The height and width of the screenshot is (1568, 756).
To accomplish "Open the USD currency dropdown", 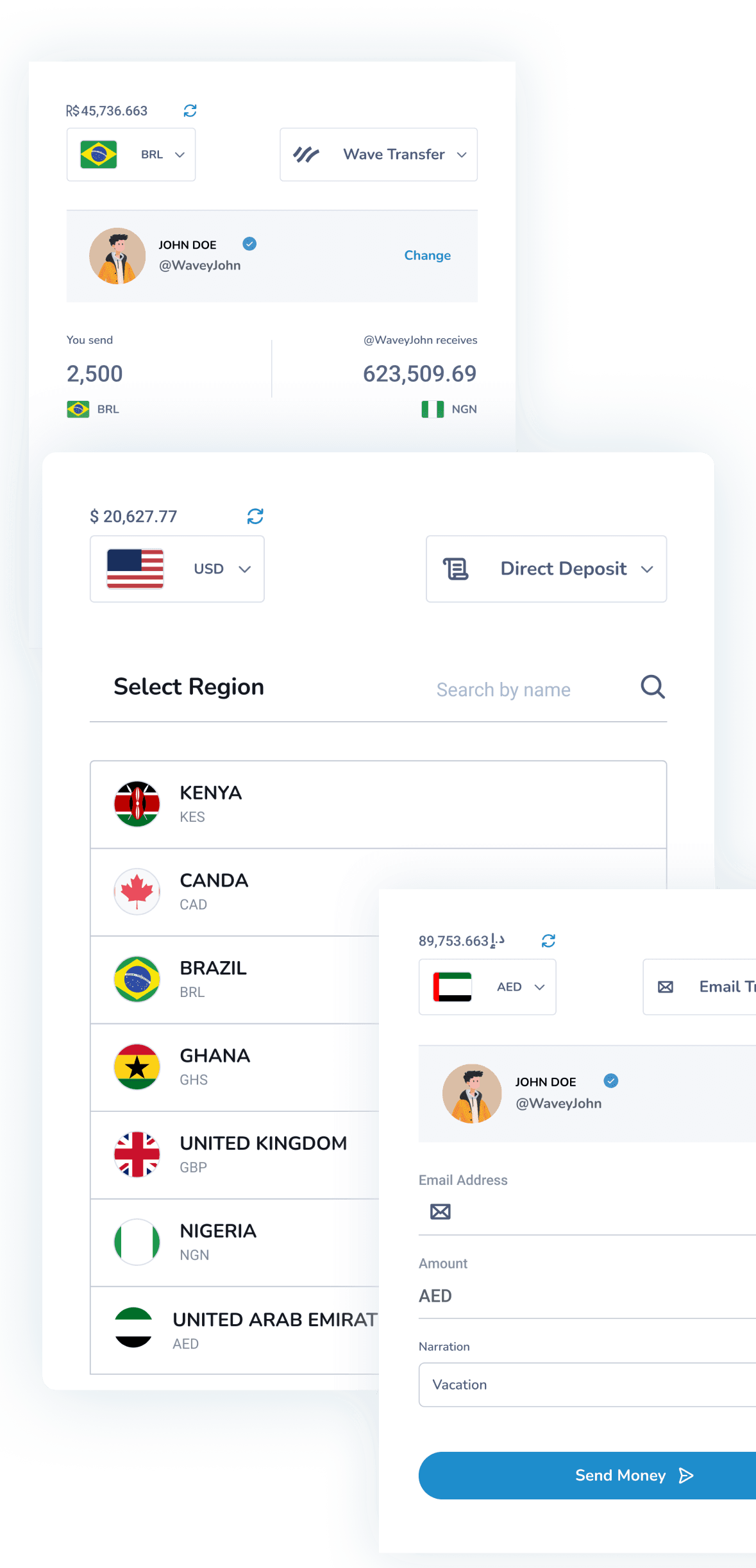I will (177, 569).
